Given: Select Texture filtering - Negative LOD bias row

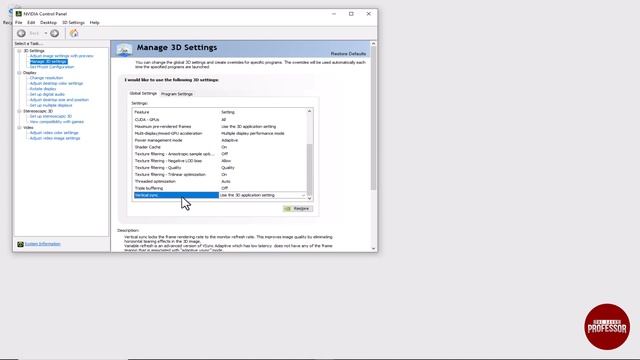Looking at the screenshot, I should point(220,161).
